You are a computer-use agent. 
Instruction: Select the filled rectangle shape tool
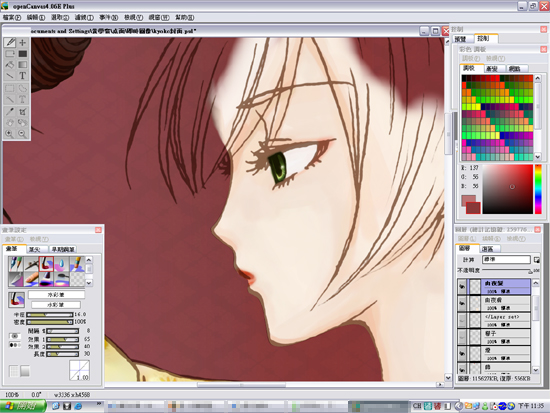pos(23,54)
